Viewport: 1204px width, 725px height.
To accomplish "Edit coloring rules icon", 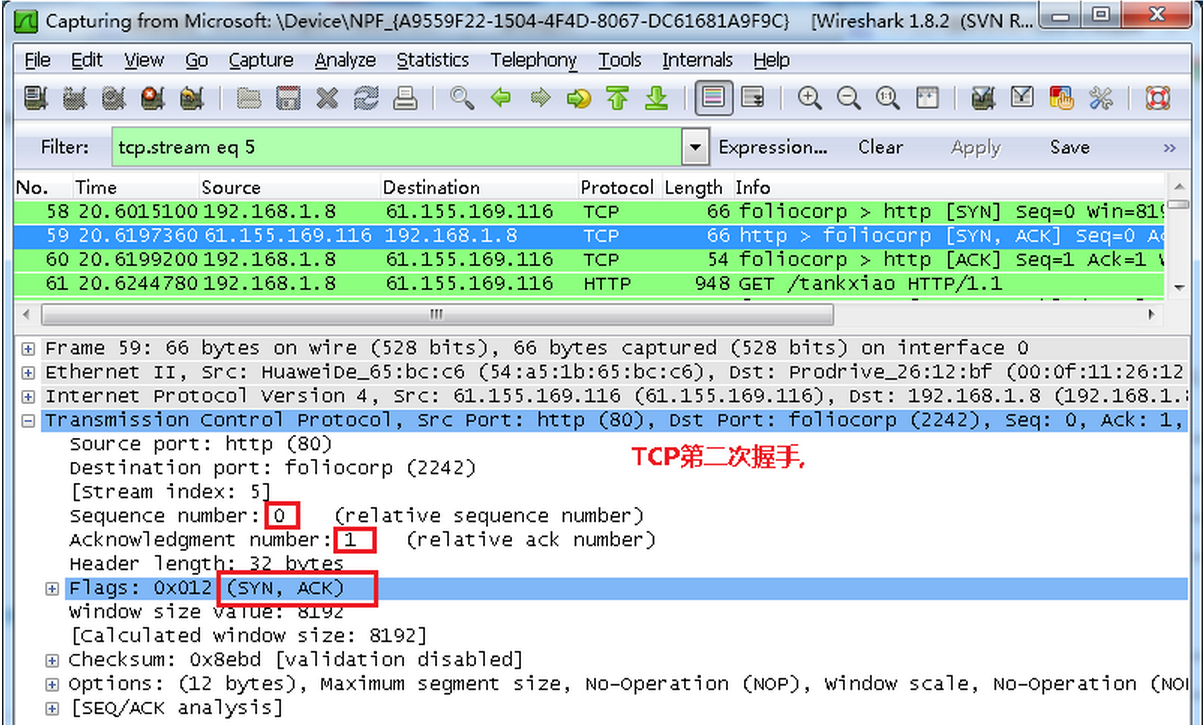I will [1061, 98].
